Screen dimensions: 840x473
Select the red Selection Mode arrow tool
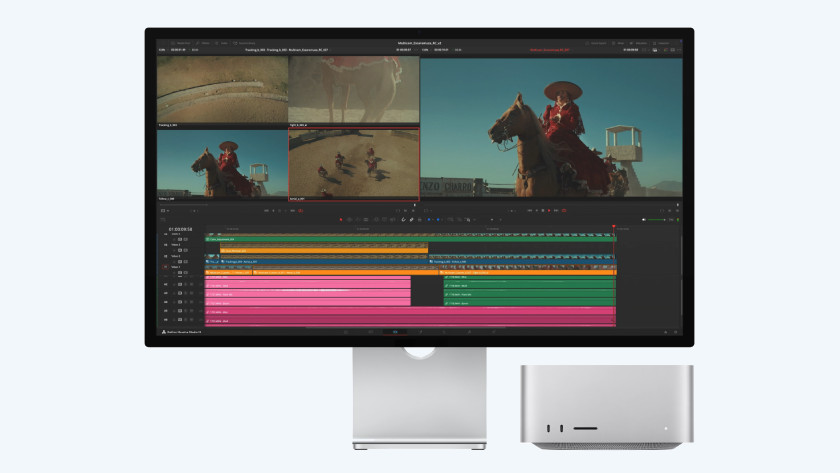(x=341, y=220)
